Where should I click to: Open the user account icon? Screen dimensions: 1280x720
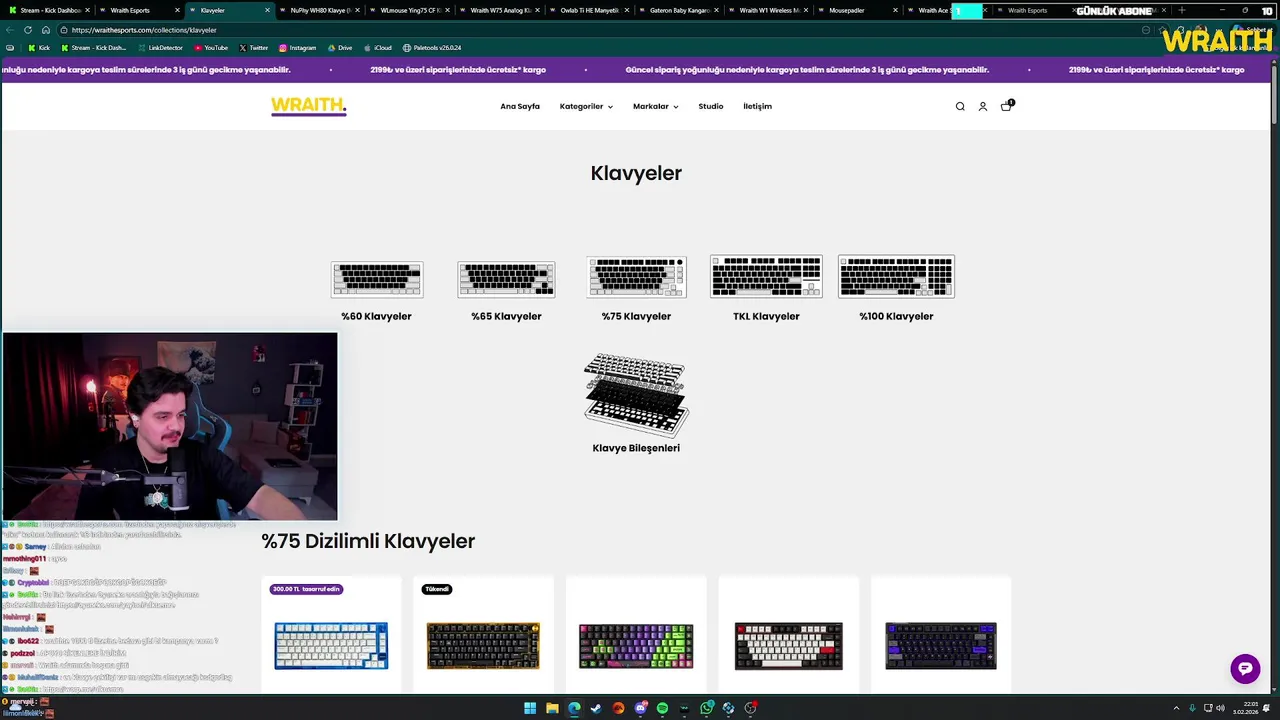982,106
